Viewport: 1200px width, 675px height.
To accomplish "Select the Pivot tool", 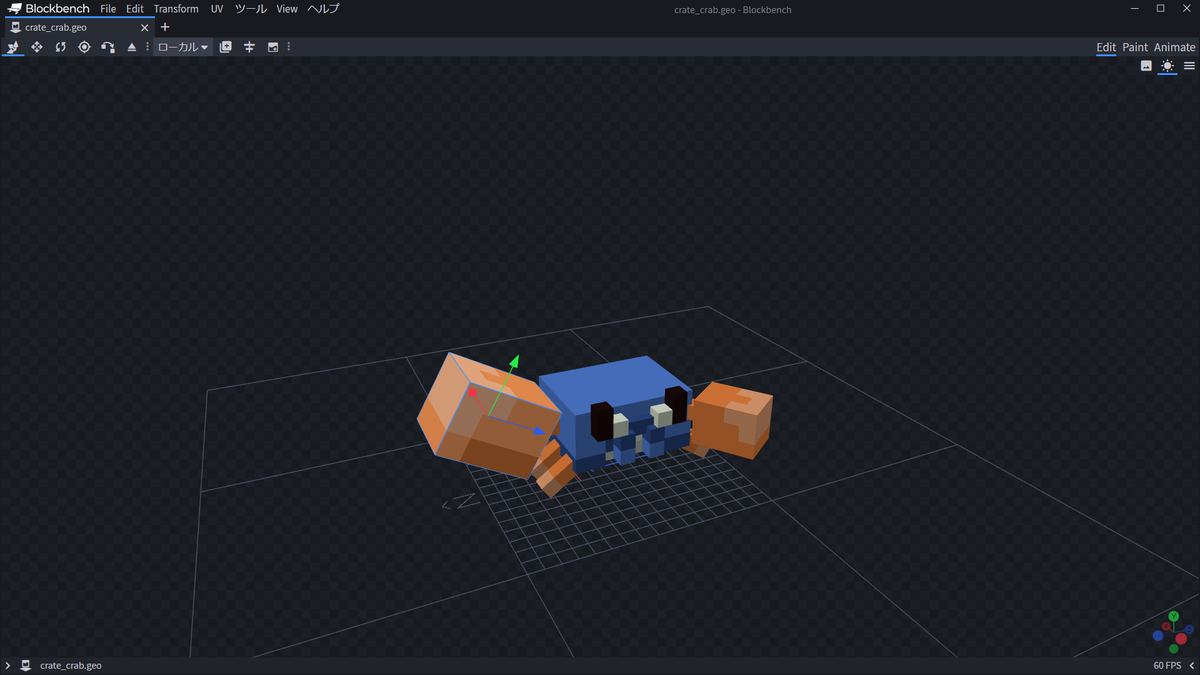I will pos(84,47).
